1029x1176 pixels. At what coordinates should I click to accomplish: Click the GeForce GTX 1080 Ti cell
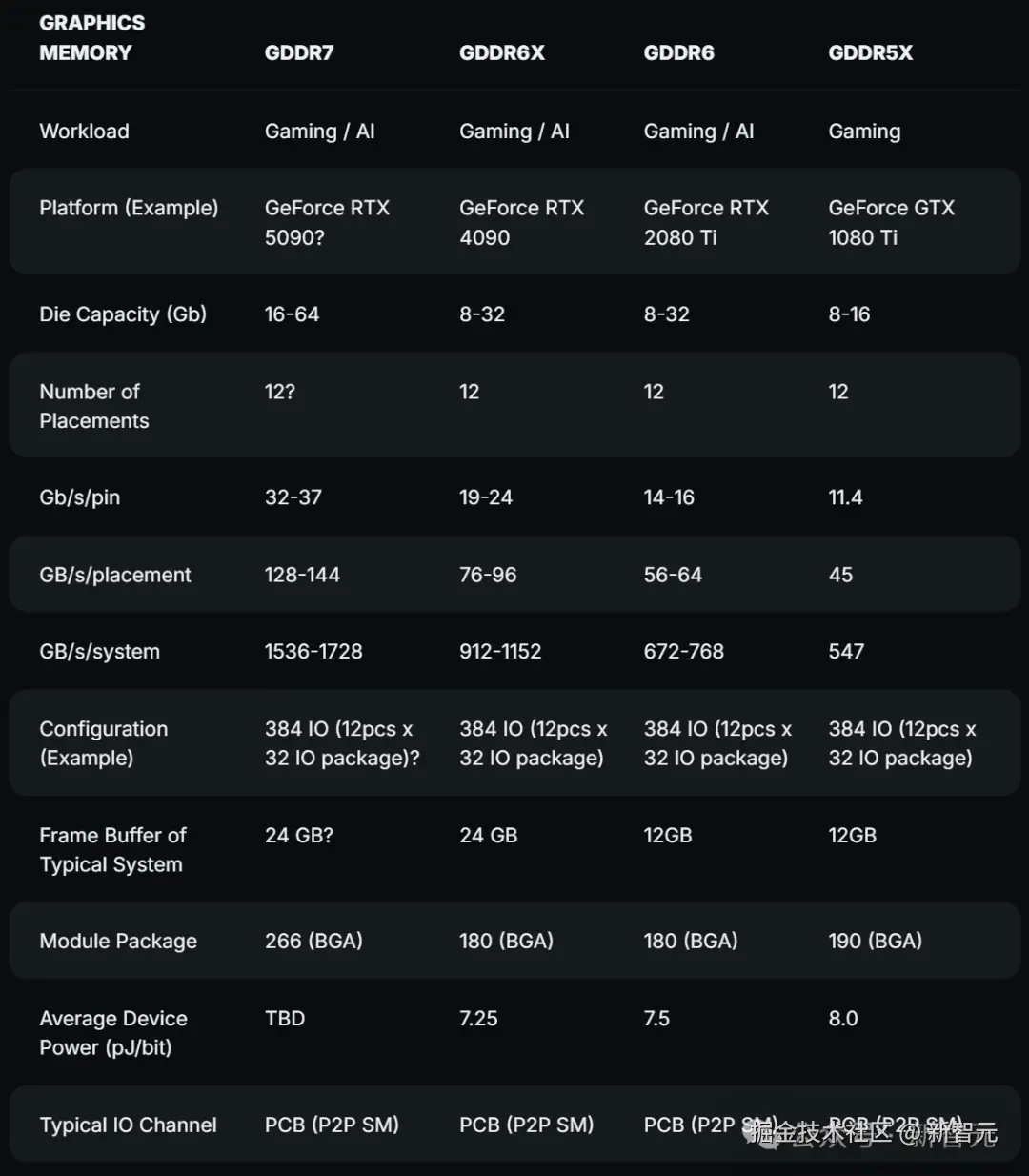tap(891, 222)
